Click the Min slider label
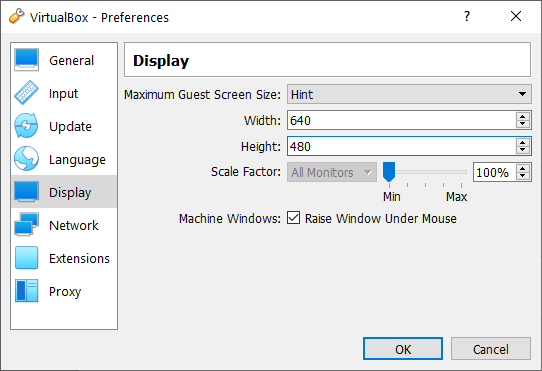 pos(392,196)
